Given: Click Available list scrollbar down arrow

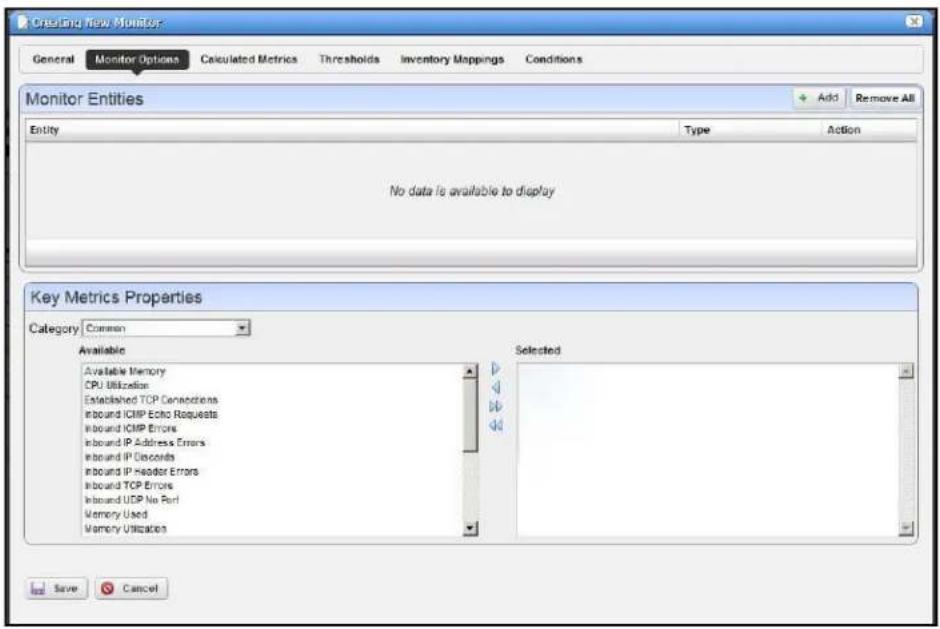Looking at the screenshot, I should pos(471,528).
